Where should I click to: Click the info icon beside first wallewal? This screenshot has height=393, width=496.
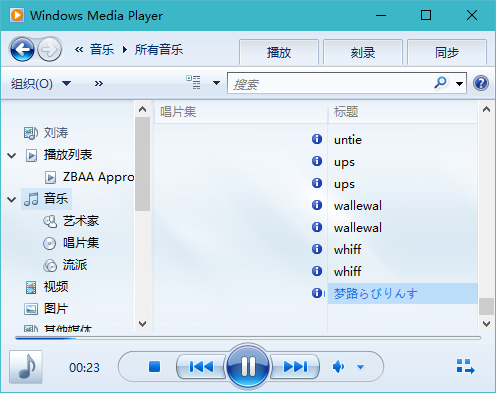pos(317,205)
